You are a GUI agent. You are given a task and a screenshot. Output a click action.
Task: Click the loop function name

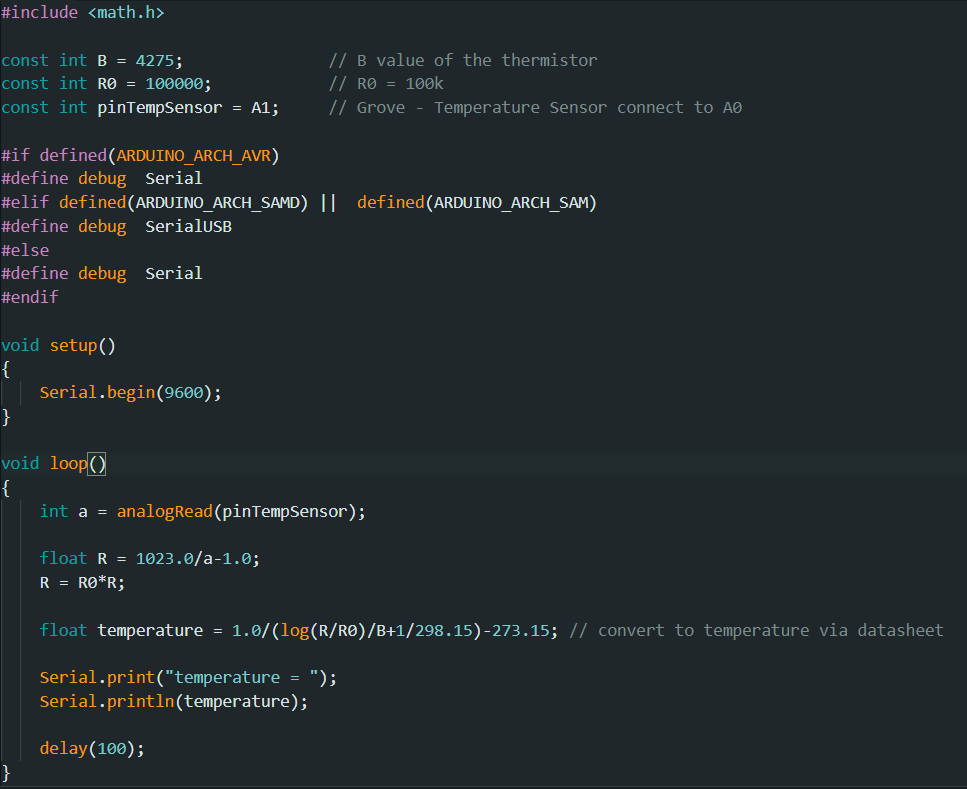coord(68,463)
